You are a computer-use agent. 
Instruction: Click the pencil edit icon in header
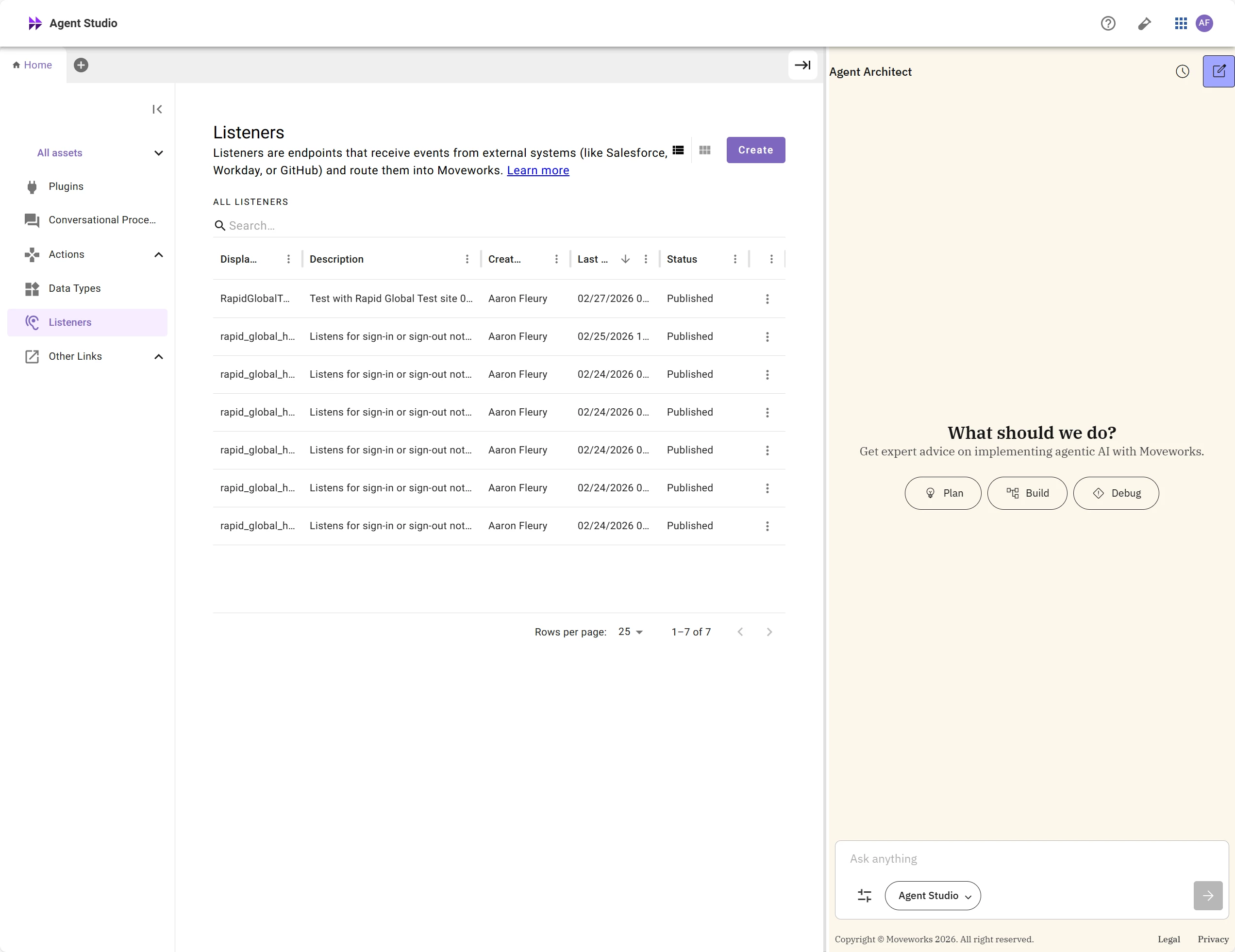(x=1144, y=23)
